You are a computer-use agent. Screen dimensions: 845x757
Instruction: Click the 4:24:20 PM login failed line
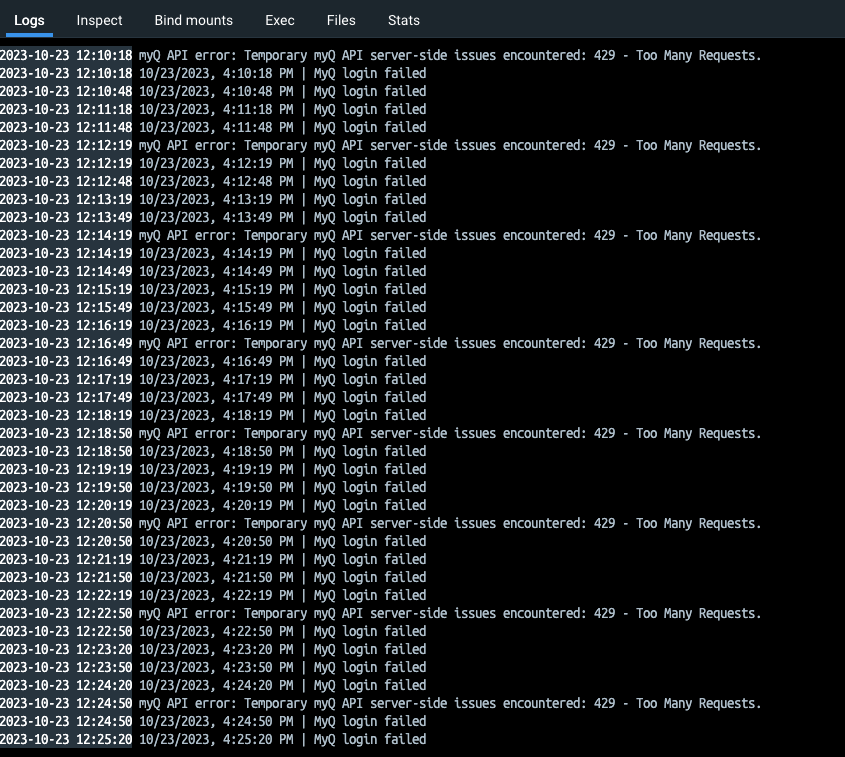(213, 685)
